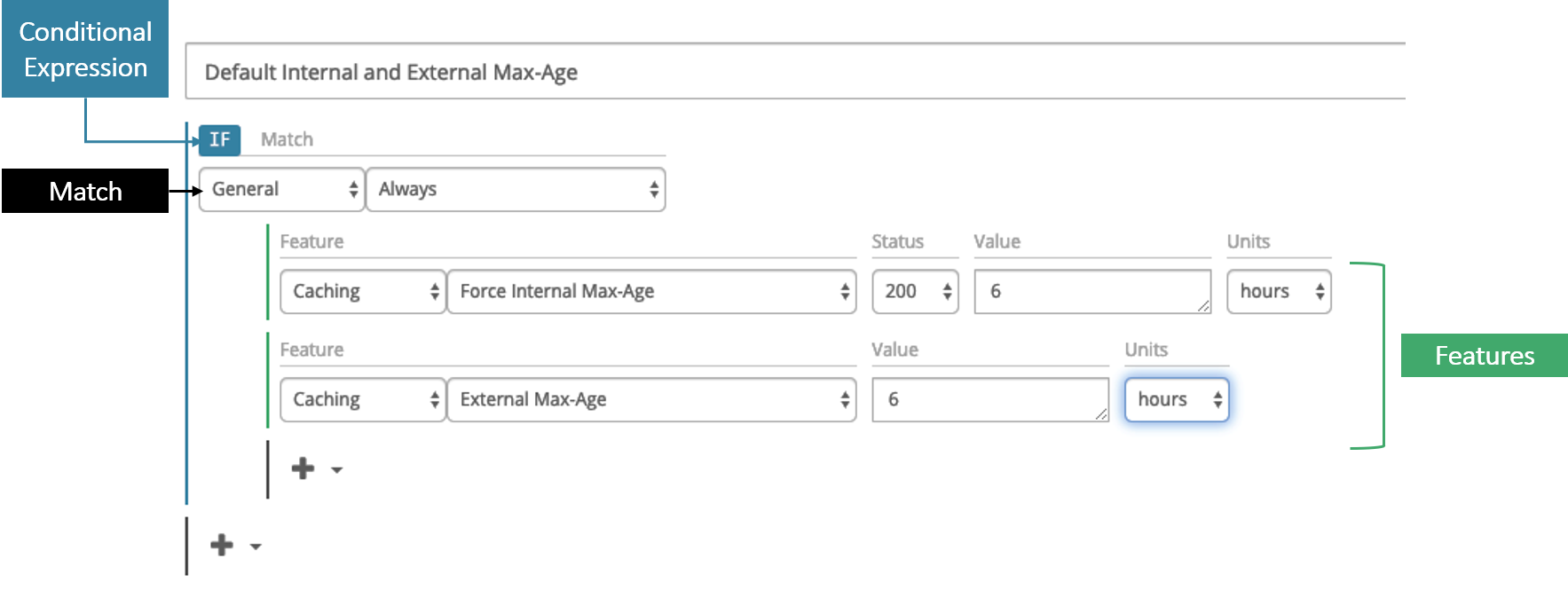Click the Units label above External Max-Age hours

[x=1146, y=350]
